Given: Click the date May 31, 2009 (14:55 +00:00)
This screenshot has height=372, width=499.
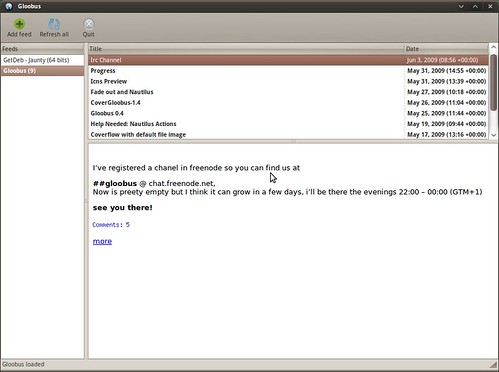Looking at the screenshot, I should pyautogui.click(x=446, y=71).
